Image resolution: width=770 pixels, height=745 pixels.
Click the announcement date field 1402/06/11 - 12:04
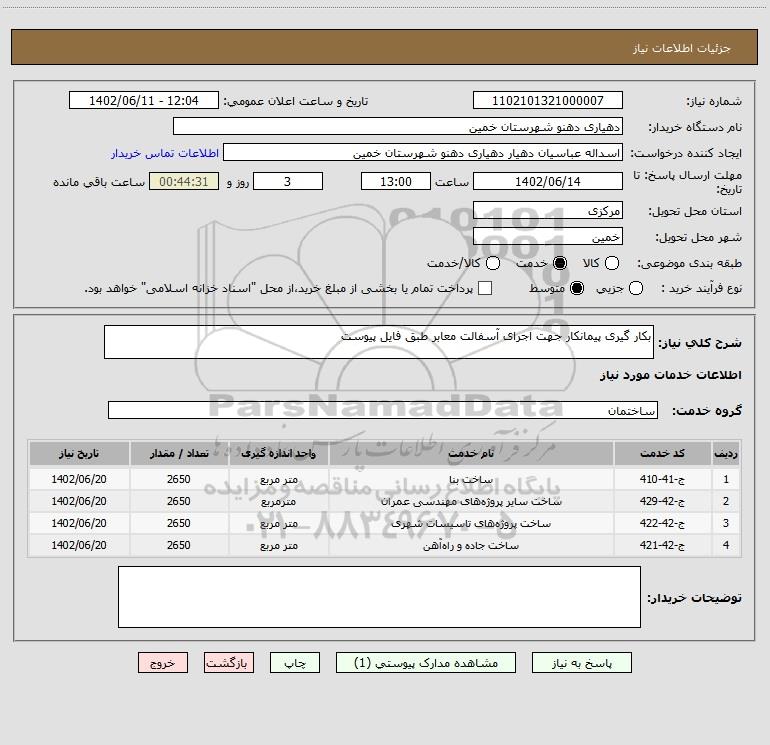point(144,100)
